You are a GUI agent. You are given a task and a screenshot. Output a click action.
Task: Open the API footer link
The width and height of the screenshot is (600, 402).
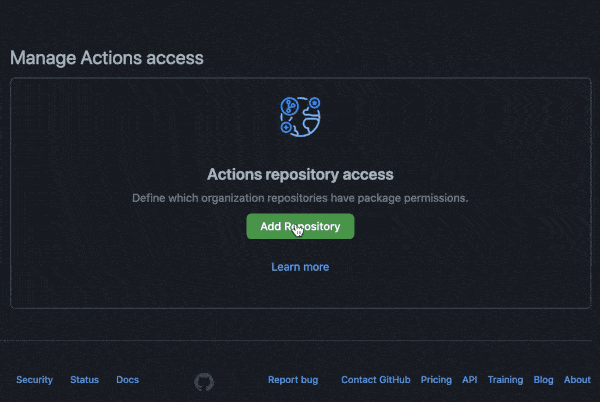(x=469, y=380)
